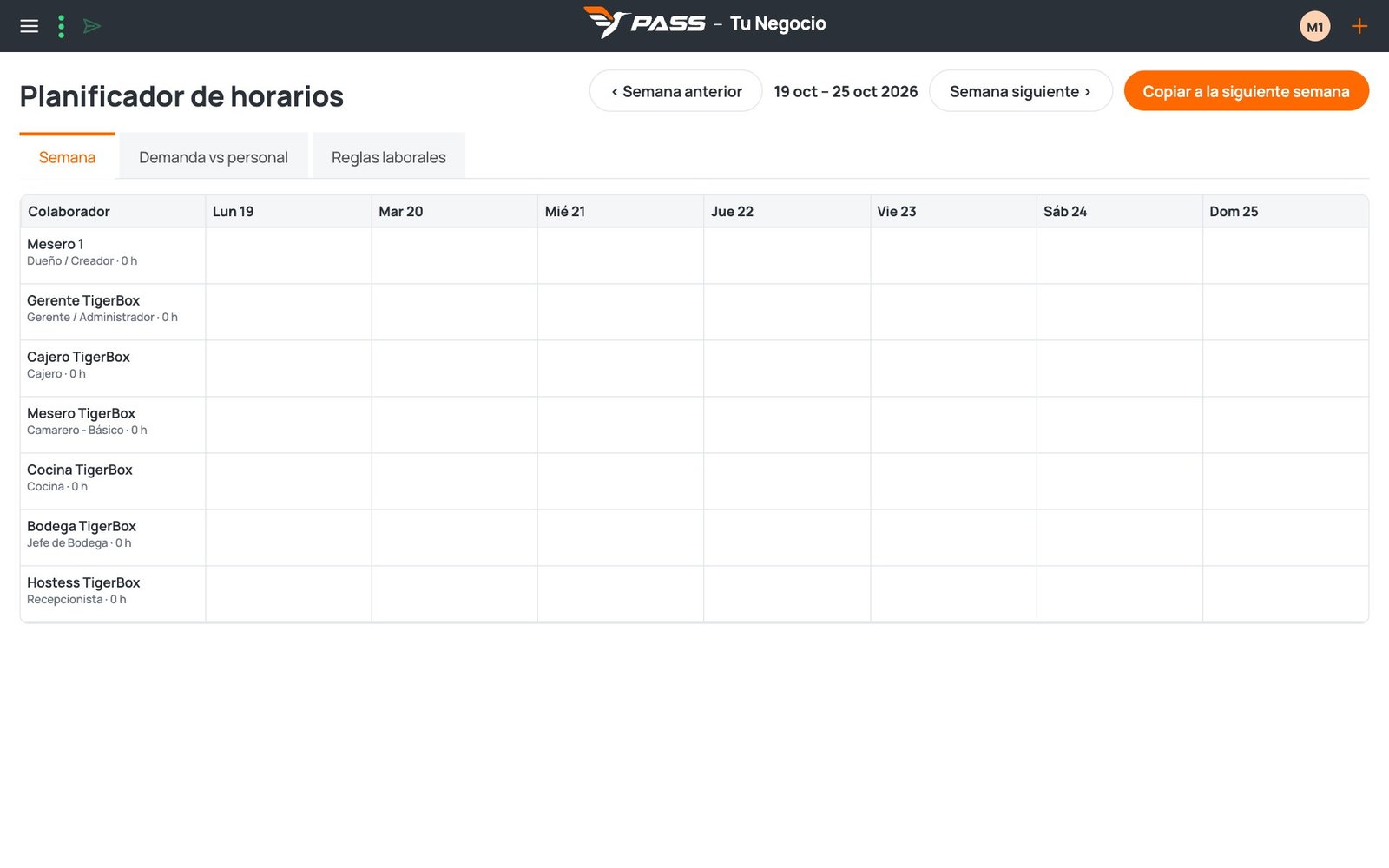
Task: Click the orange plus icon
Action: (x=1359, y=26)
